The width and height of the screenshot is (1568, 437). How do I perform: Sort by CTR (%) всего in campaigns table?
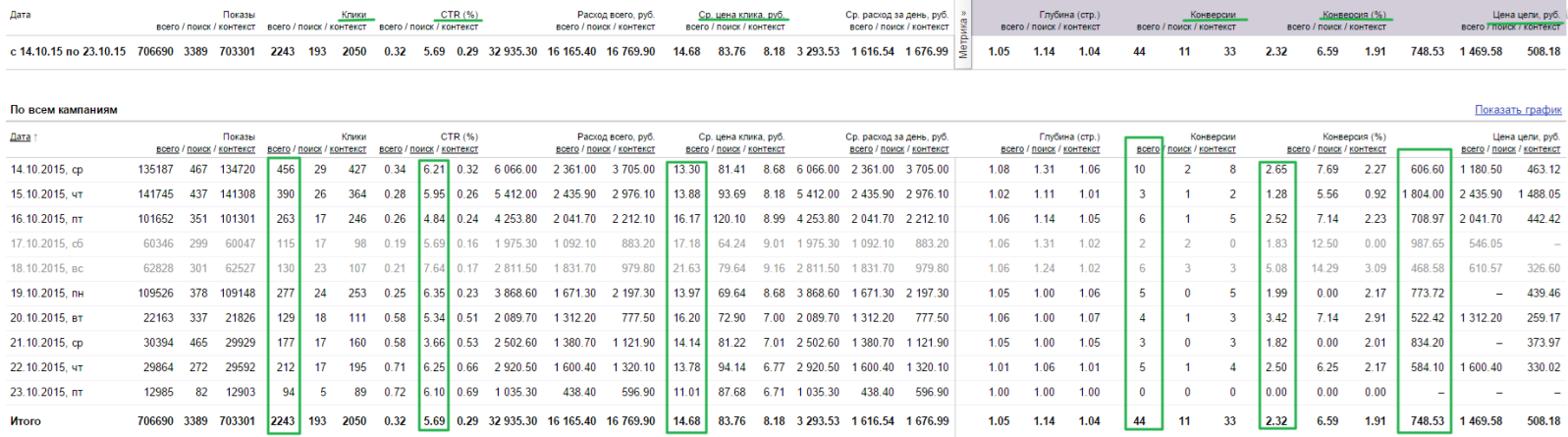(391, 149)
